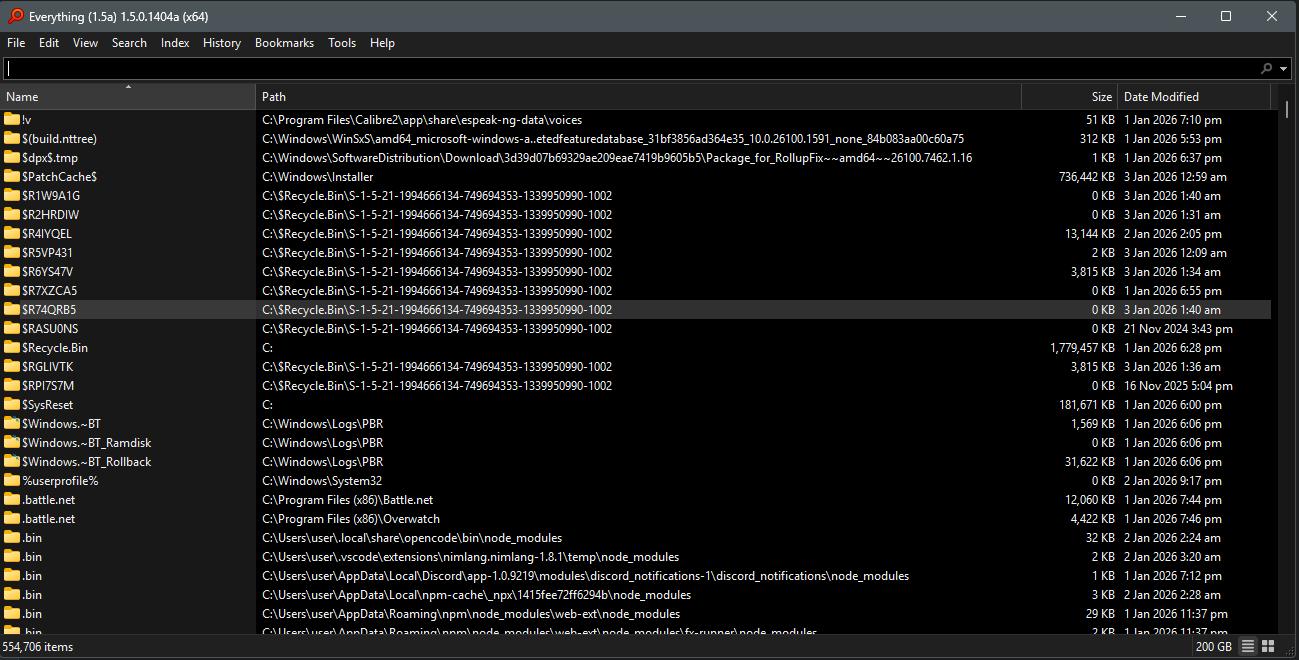The height and width of the screenshot is (660, 1299).
Task: Open the Index menu
Action: (x=175, y=43)
